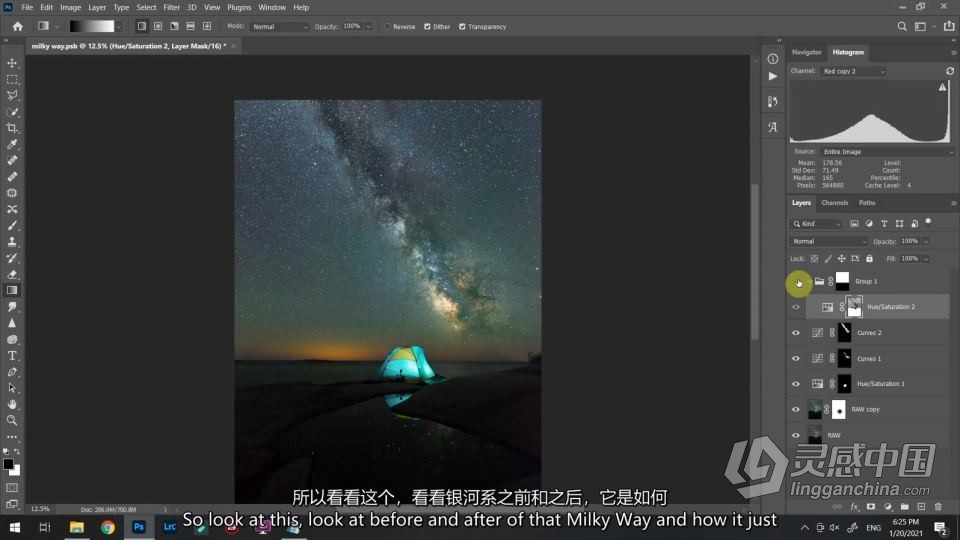The width and height of the screenshot is (960, 540).
Task: Select the Brush tool
Action: pos(12,225)
